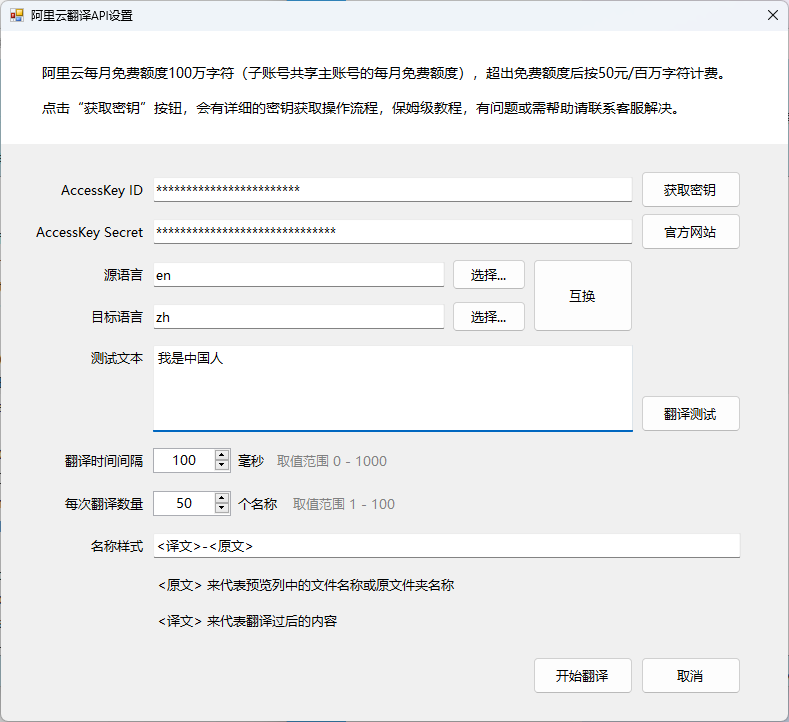The height and width of the screenshot is (722, 789).
Task: Open the 选择... button for 目标语言
Action: pyautogui.click(x=489, y=316)
